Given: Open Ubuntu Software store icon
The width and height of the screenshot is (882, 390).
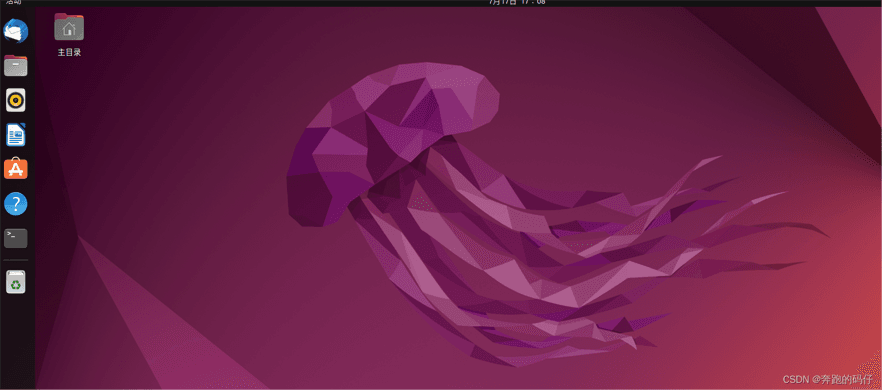Looking at the screenshot, I should coord(16,169).
